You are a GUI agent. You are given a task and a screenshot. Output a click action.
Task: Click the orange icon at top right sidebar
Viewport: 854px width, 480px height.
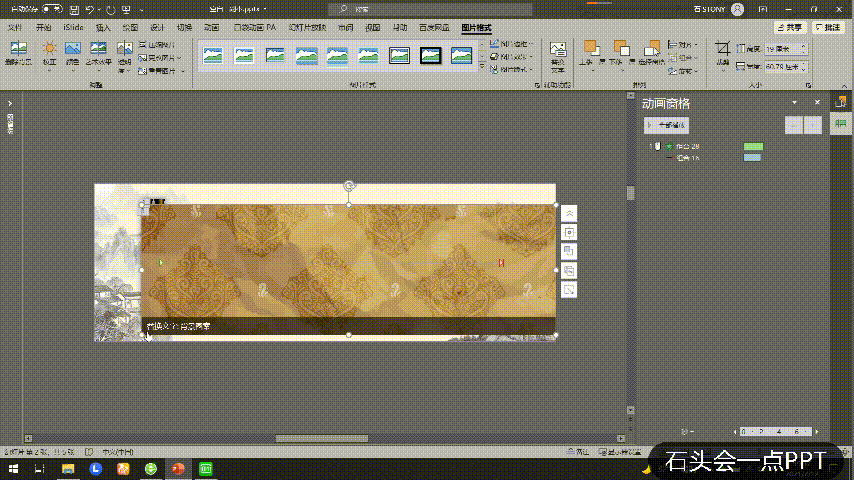click(841, 101)
